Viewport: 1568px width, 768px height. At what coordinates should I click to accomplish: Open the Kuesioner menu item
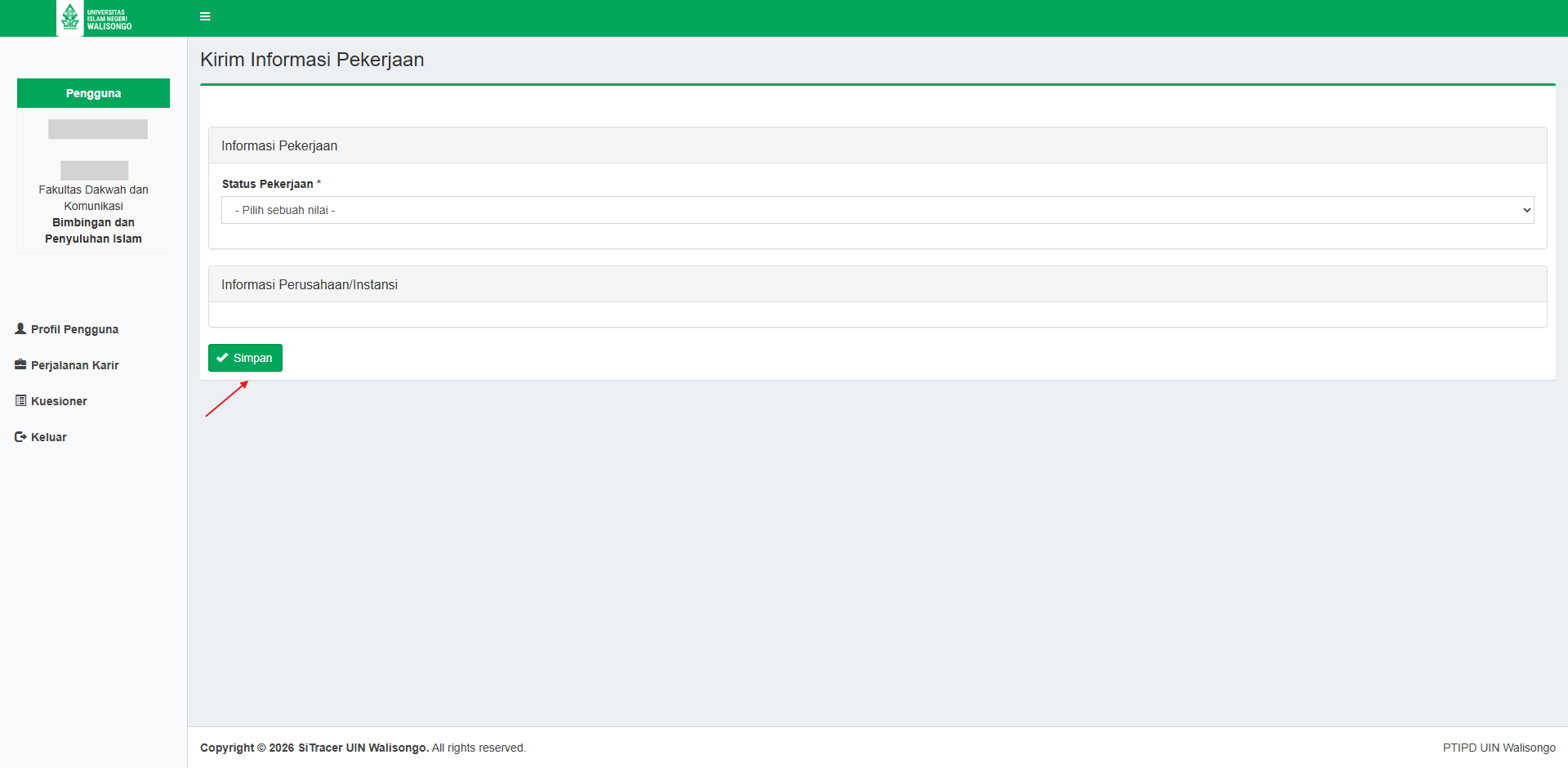59,401
